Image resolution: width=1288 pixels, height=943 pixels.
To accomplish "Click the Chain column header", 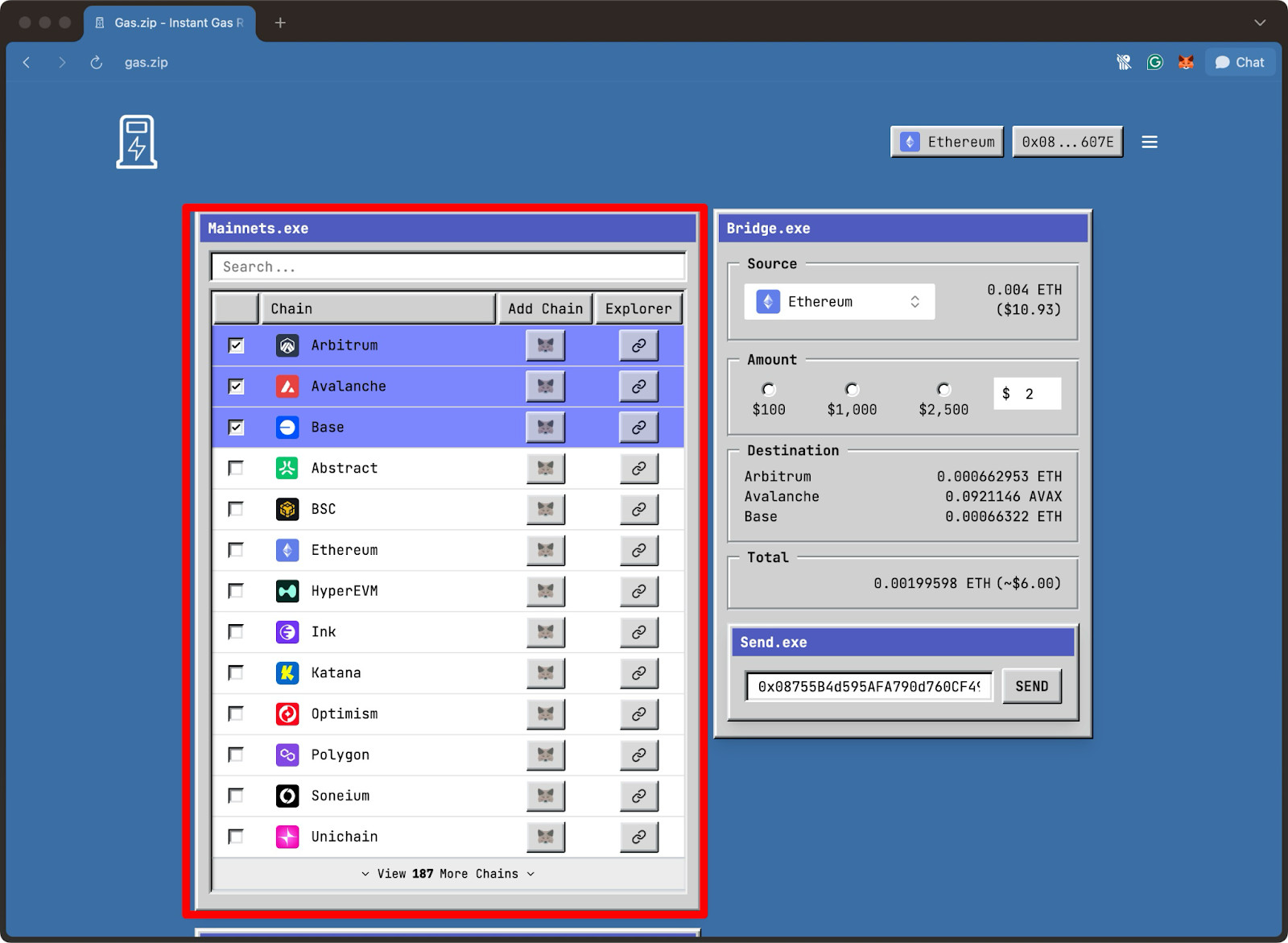I will click(378, 309).
